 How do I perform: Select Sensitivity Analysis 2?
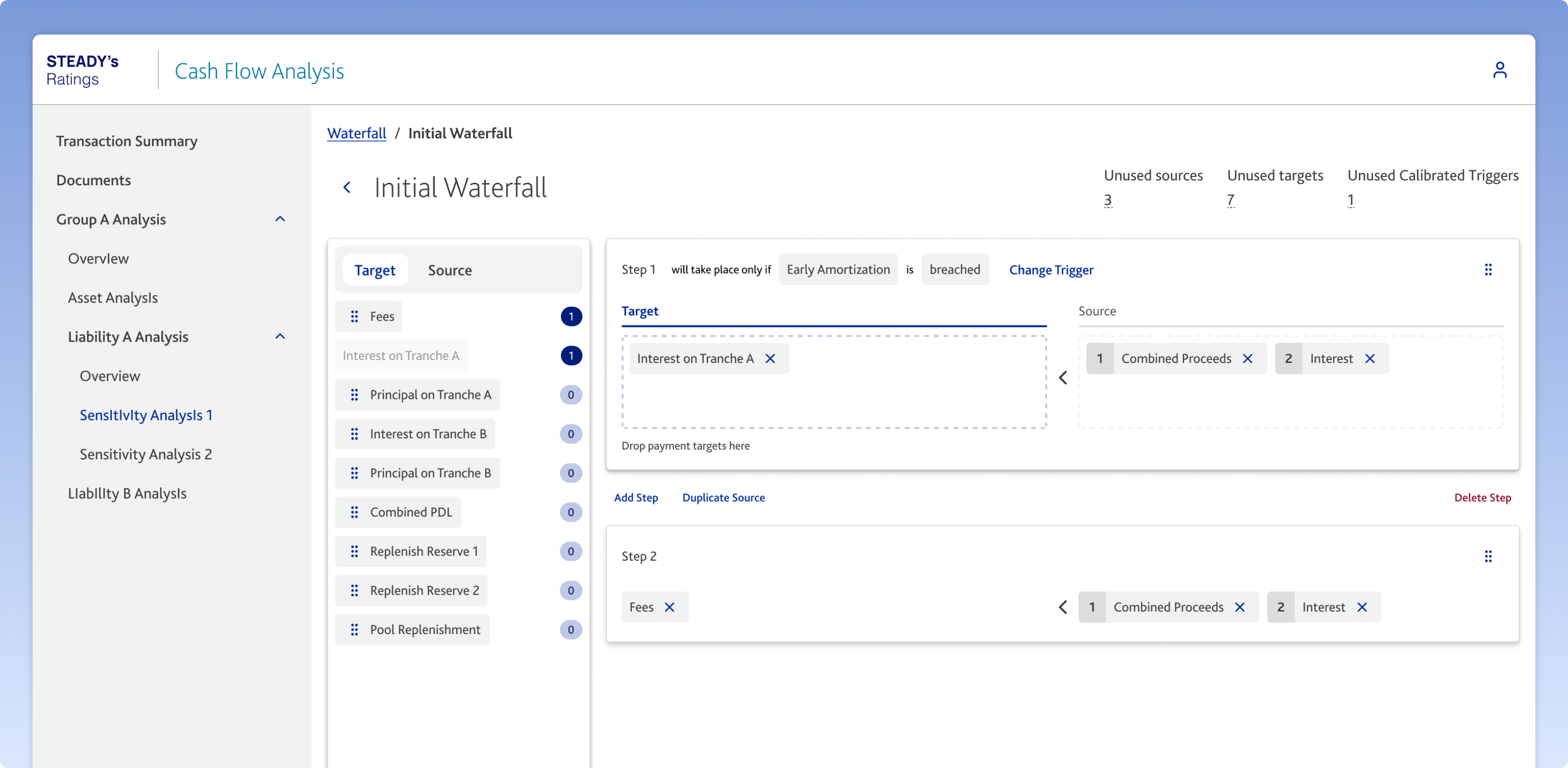click(145, 455)
